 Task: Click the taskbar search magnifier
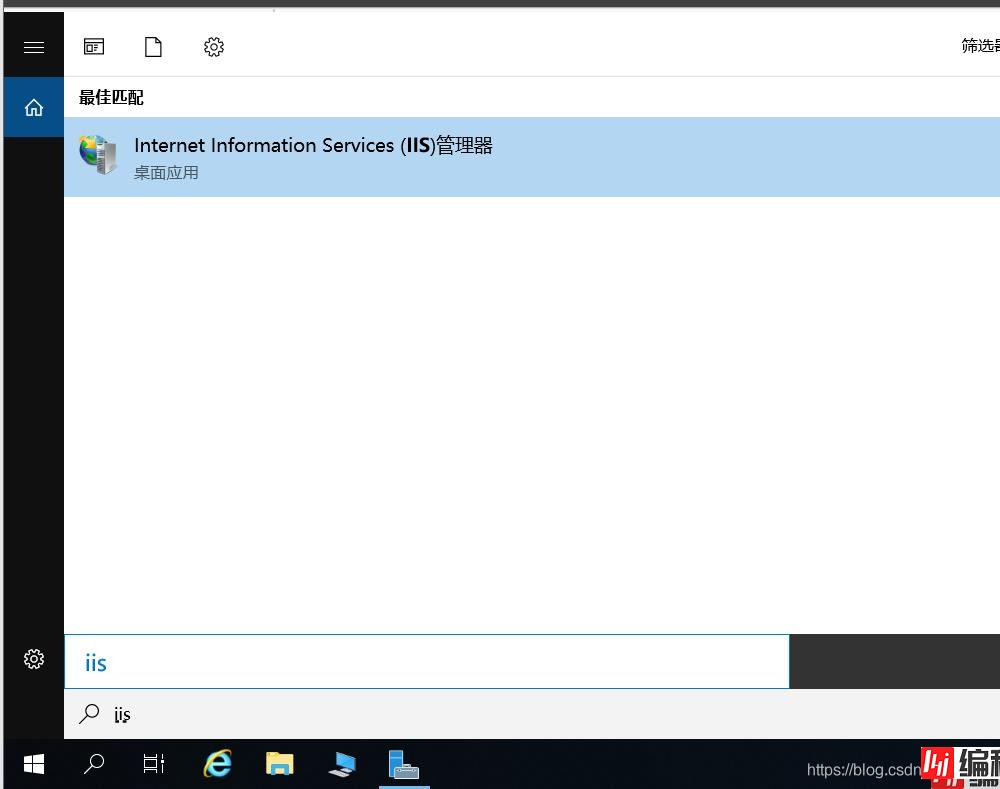94,765
